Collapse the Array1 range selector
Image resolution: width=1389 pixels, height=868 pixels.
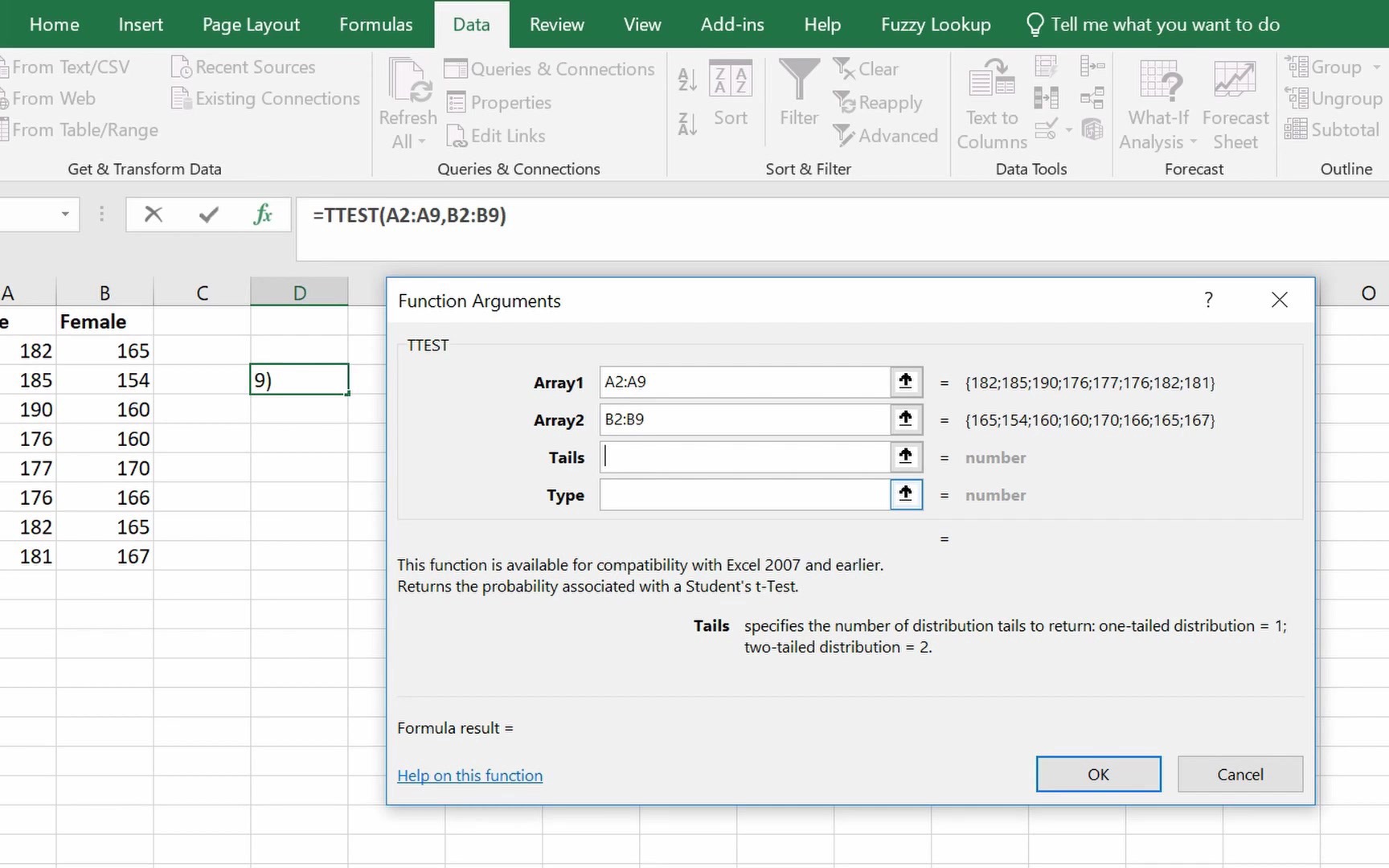(905, 382)
